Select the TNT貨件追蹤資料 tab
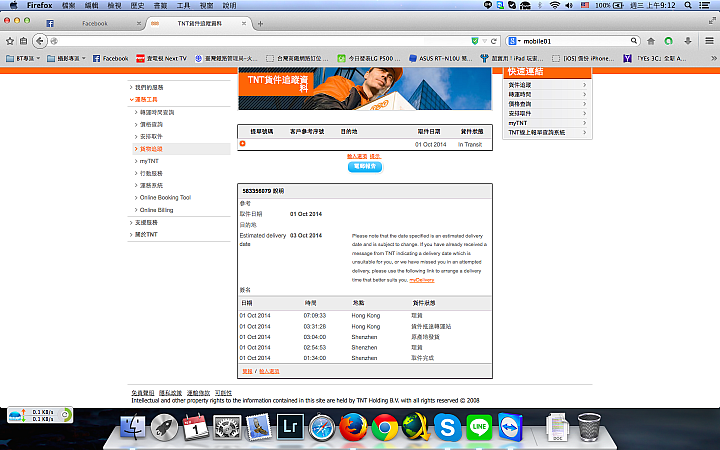 pos(199,23)
